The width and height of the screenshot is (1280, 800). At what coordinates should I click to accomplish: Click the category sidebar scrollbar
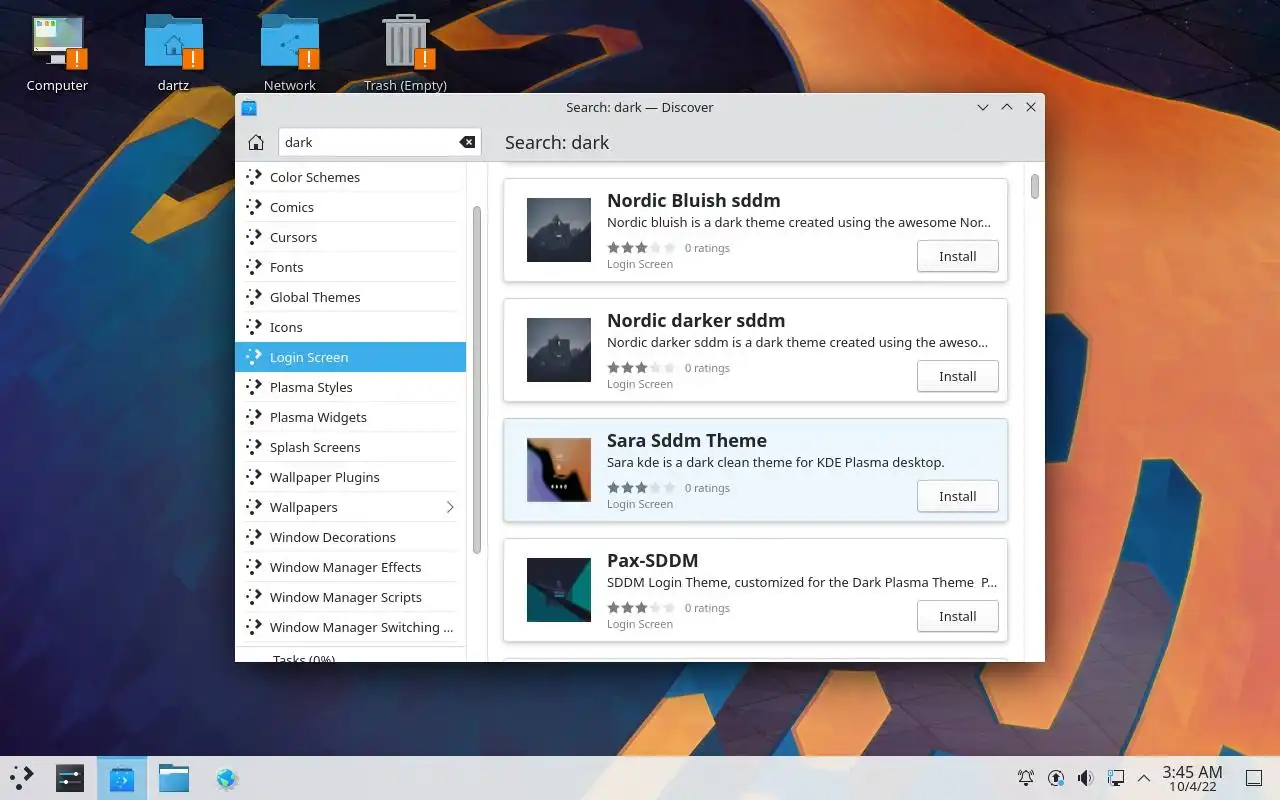(477, 380)
